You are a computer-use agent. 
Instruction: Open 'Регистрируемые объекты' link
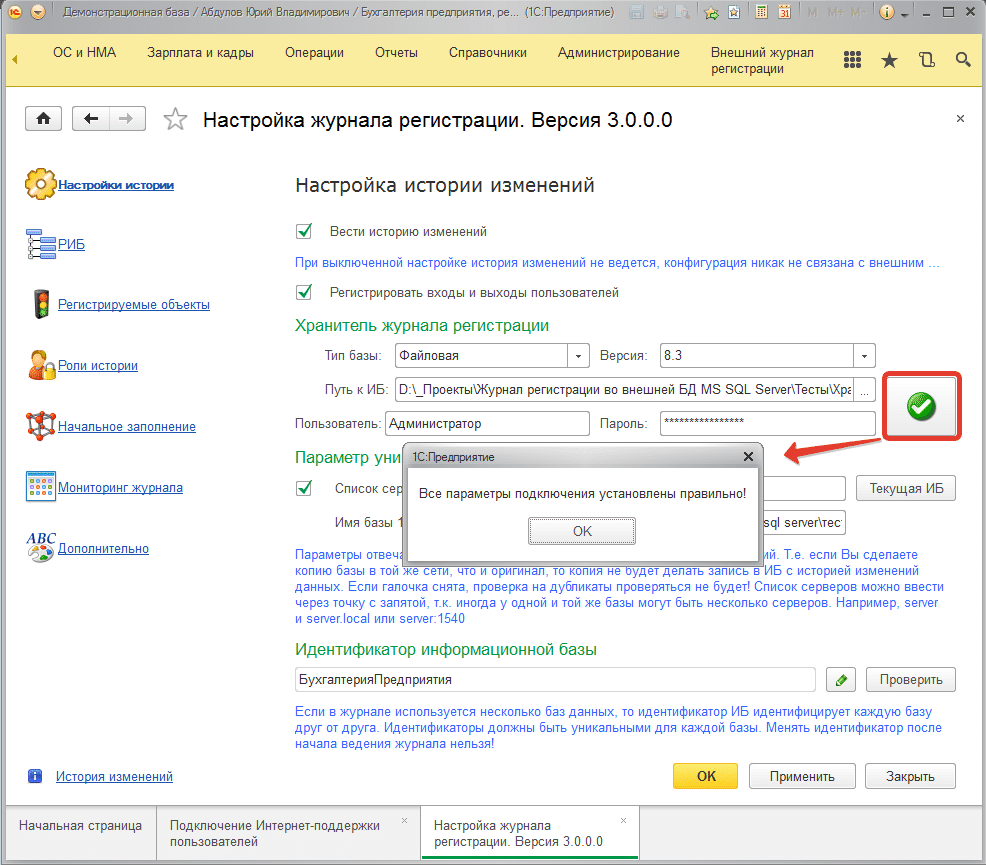(133, 305)
